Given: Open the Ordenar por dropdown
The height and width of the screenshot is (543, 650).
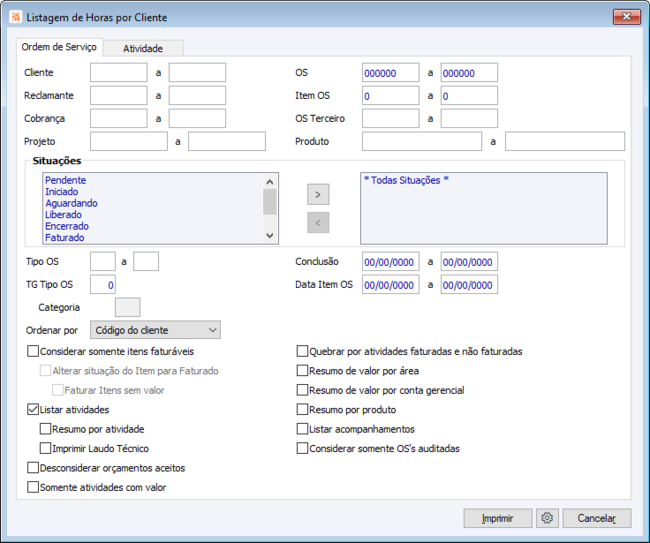Looking at the screenshot, I should click(155, 330).
